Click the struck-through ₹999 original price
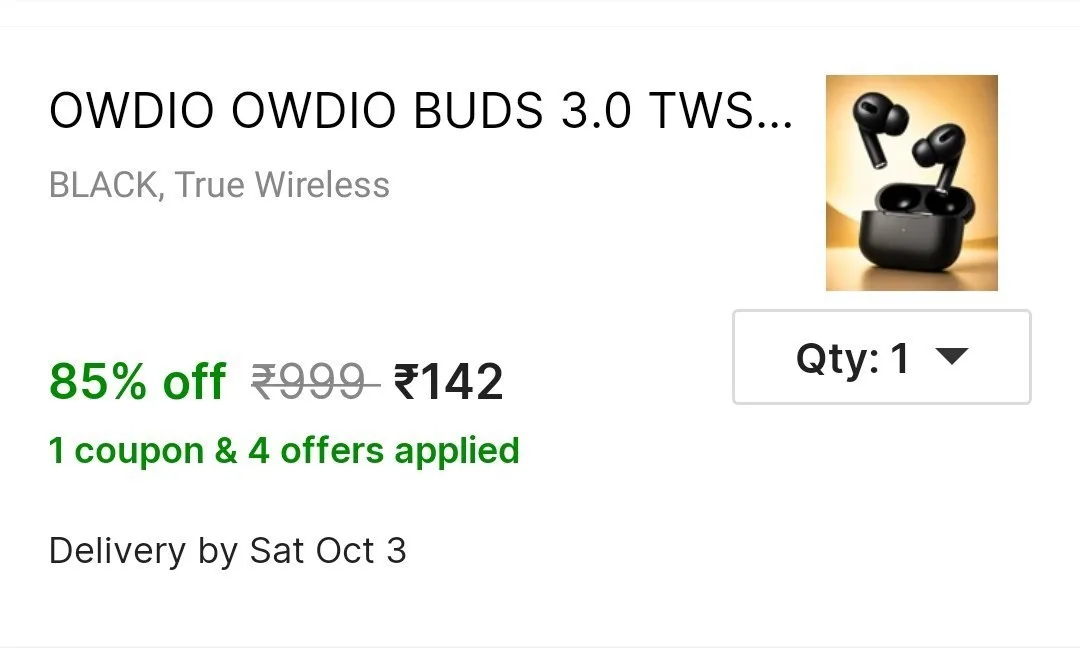Screen dimensions: 1080x648 pos(315,381)
